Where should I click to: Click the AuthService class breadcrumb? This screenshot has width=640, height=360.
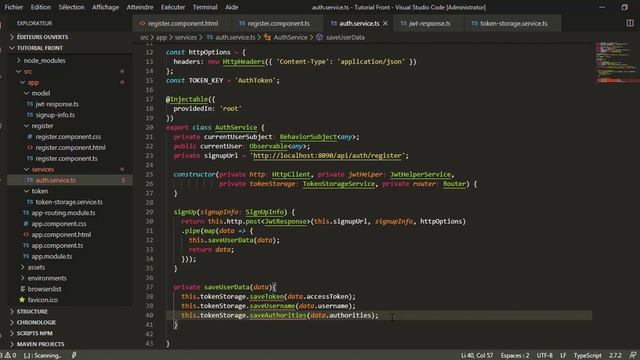(290, 37)
